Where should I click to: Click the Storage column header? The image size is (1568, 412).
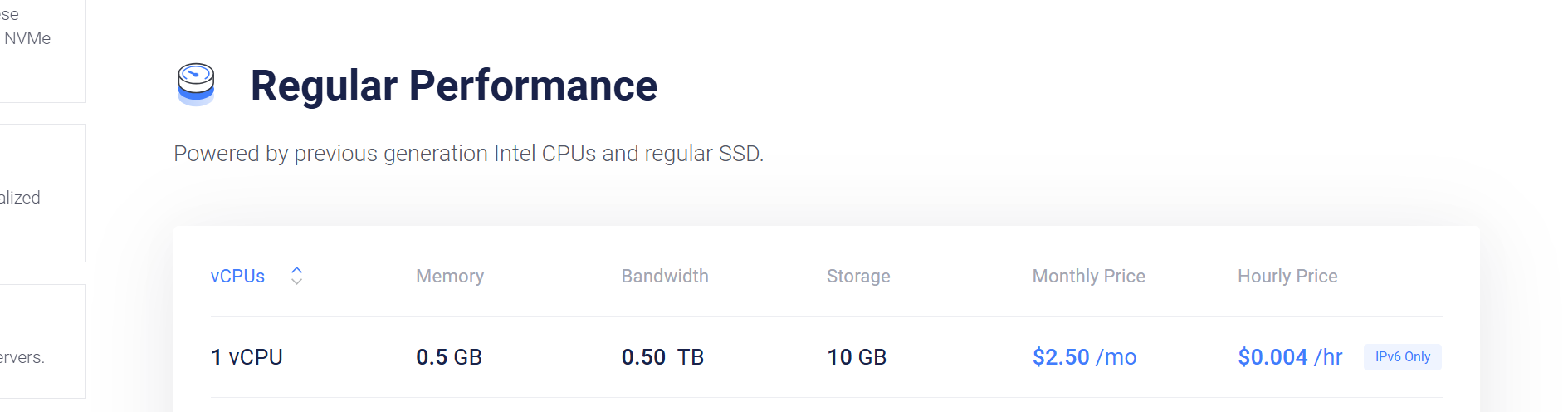(x=857, y=276)
